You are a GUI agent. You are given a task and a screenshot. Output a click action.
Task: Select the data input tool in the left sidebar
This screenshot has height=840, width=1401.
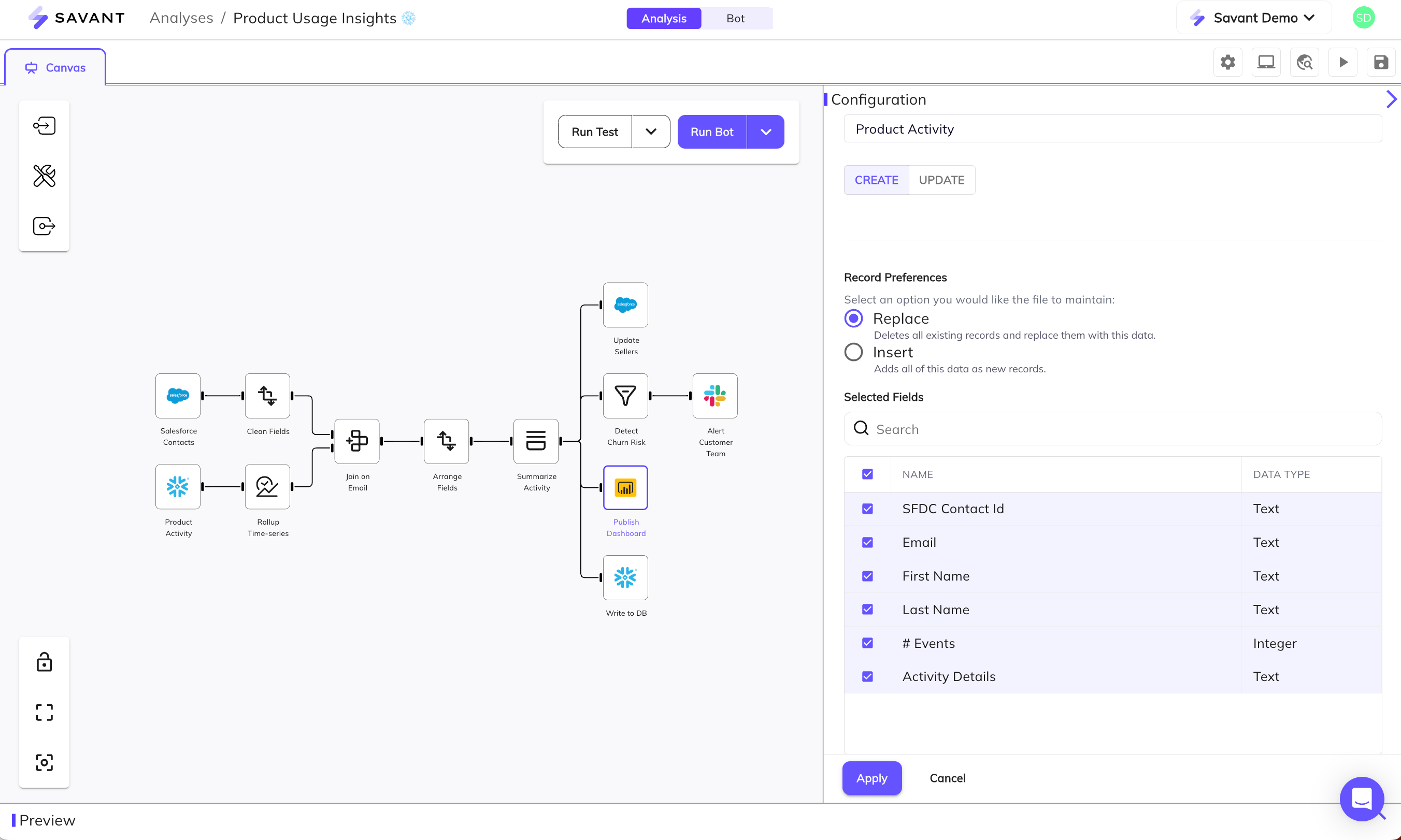(x=44, y=125)
